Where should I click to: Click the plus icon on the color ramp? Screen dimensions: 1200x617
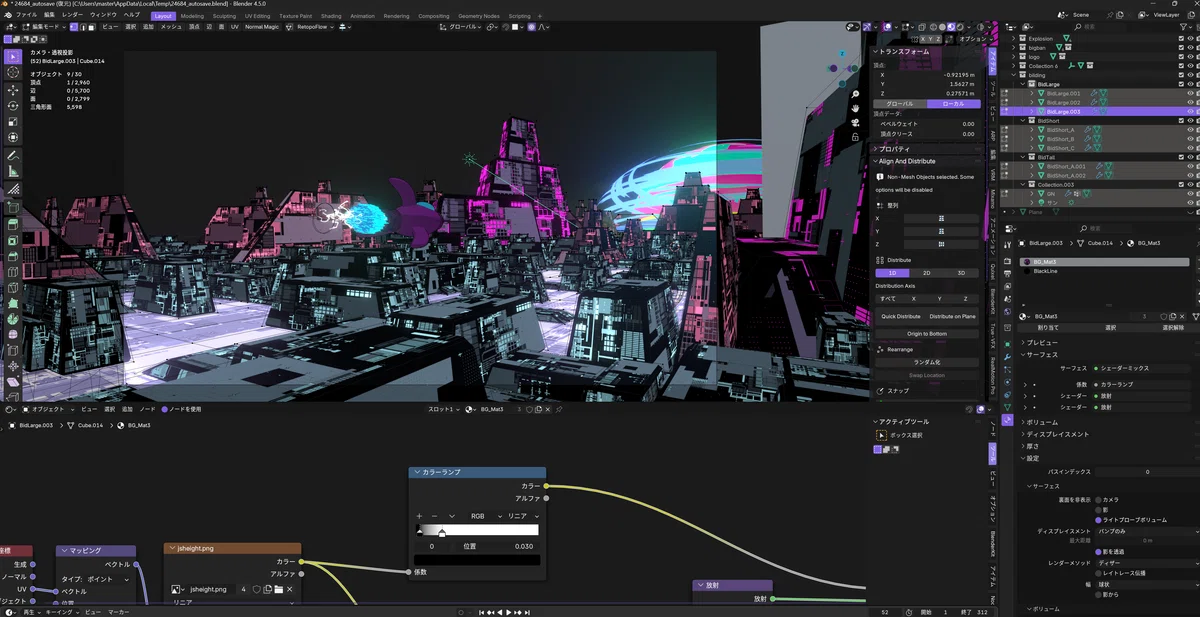420,516
